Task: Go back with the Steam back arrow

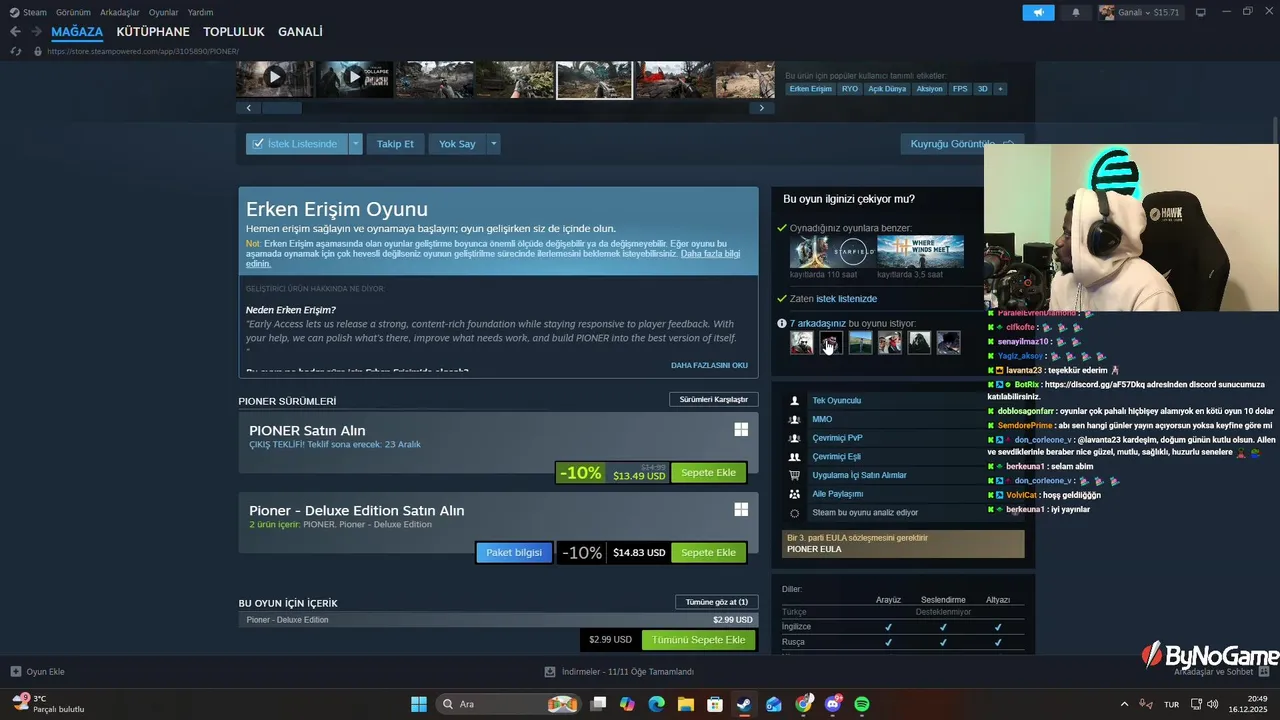Action: (x=14, y=32)
